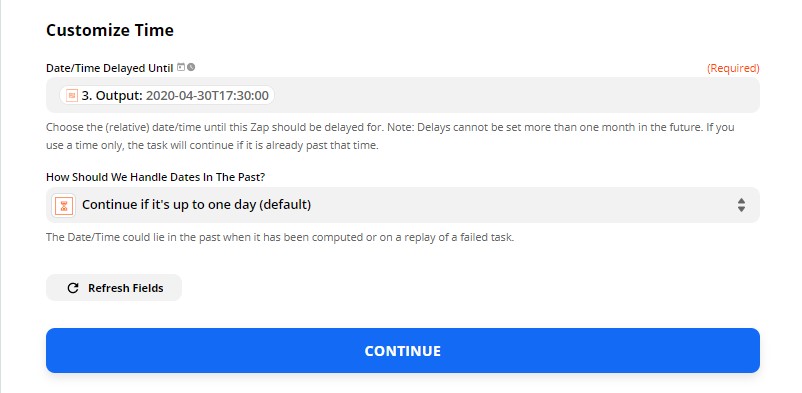Select the 3. Output 2020-04-30T17:30:00 pill
This screenshot has height=393, width=802.
point(167,95)
